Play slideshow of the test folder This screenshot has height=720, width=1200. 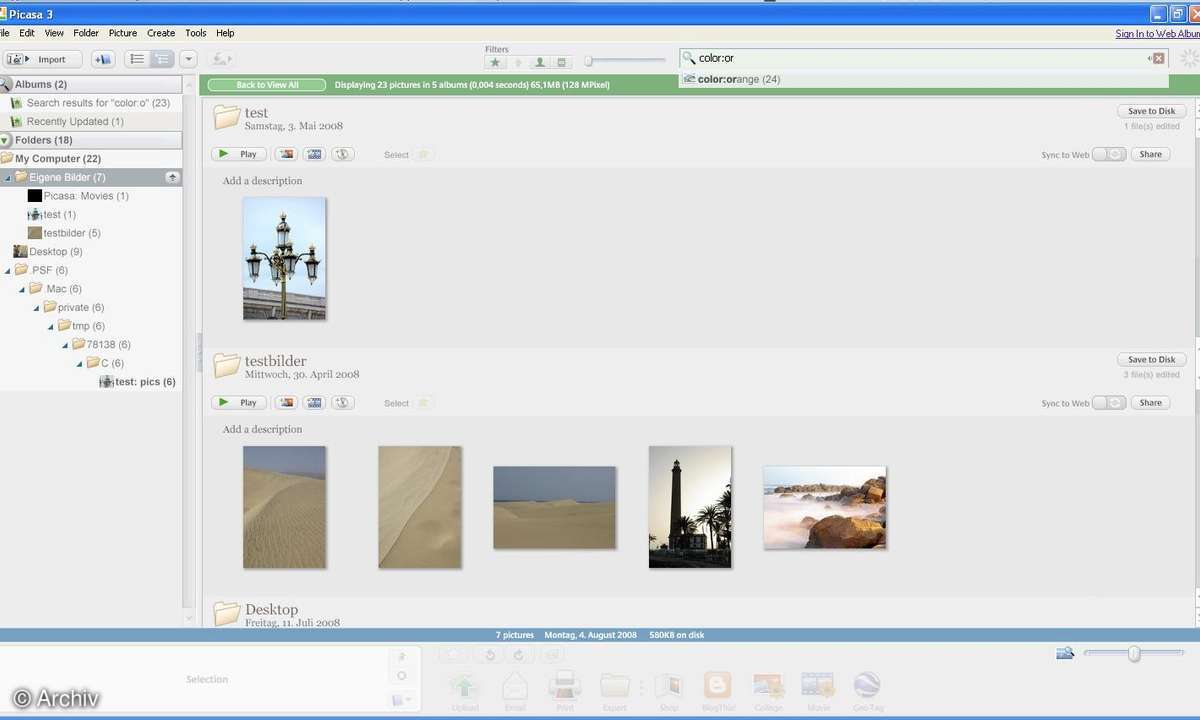pos(238,154)
